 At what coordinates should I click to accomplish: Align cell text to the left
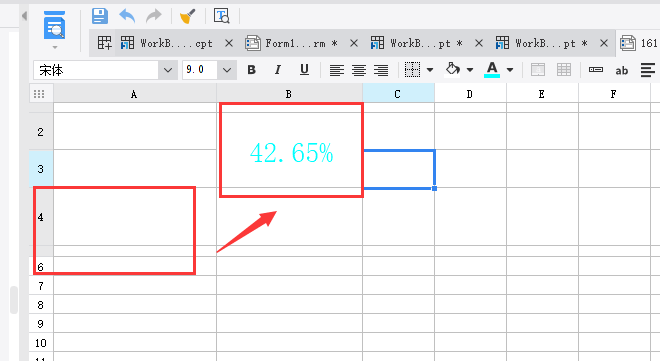(x=336, y=70)
